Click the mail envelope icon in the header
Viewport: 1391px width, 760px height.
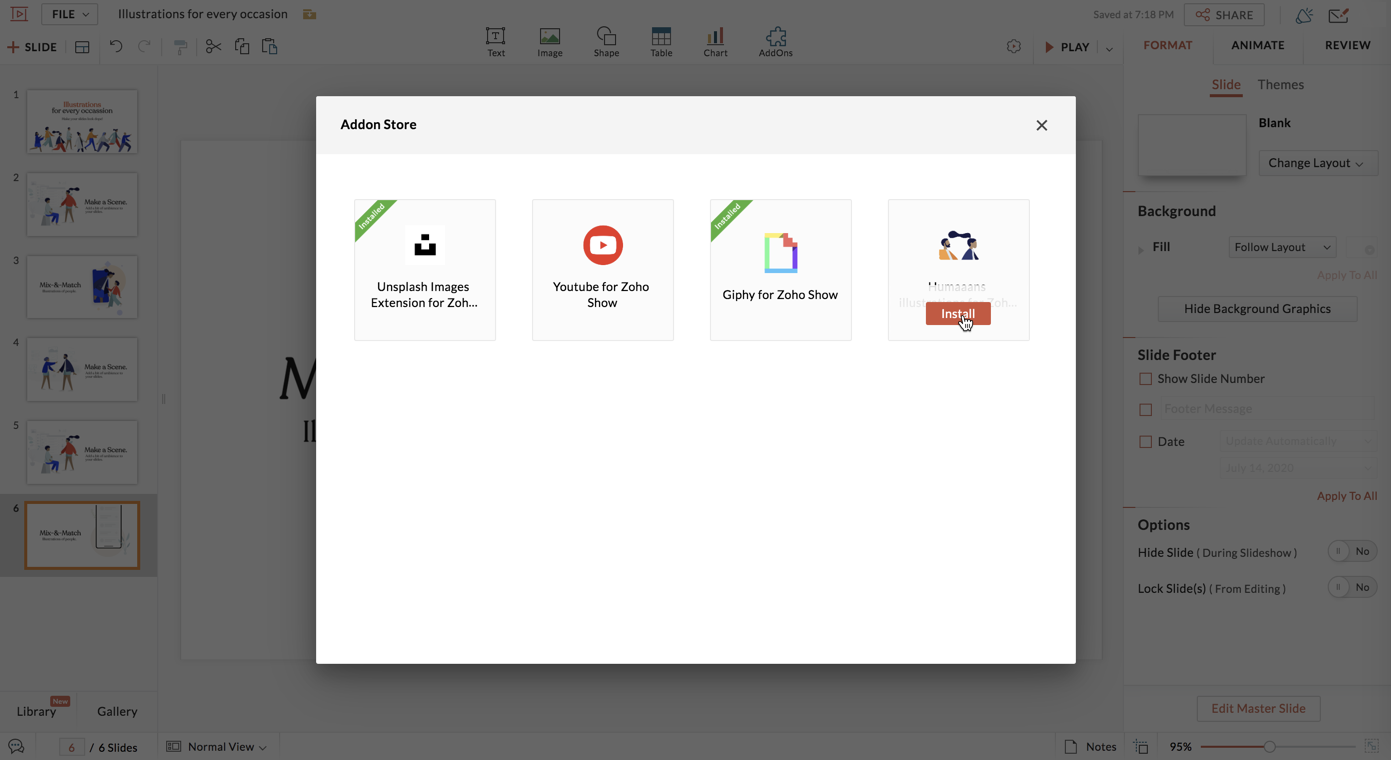click(x=1339, y=15)
